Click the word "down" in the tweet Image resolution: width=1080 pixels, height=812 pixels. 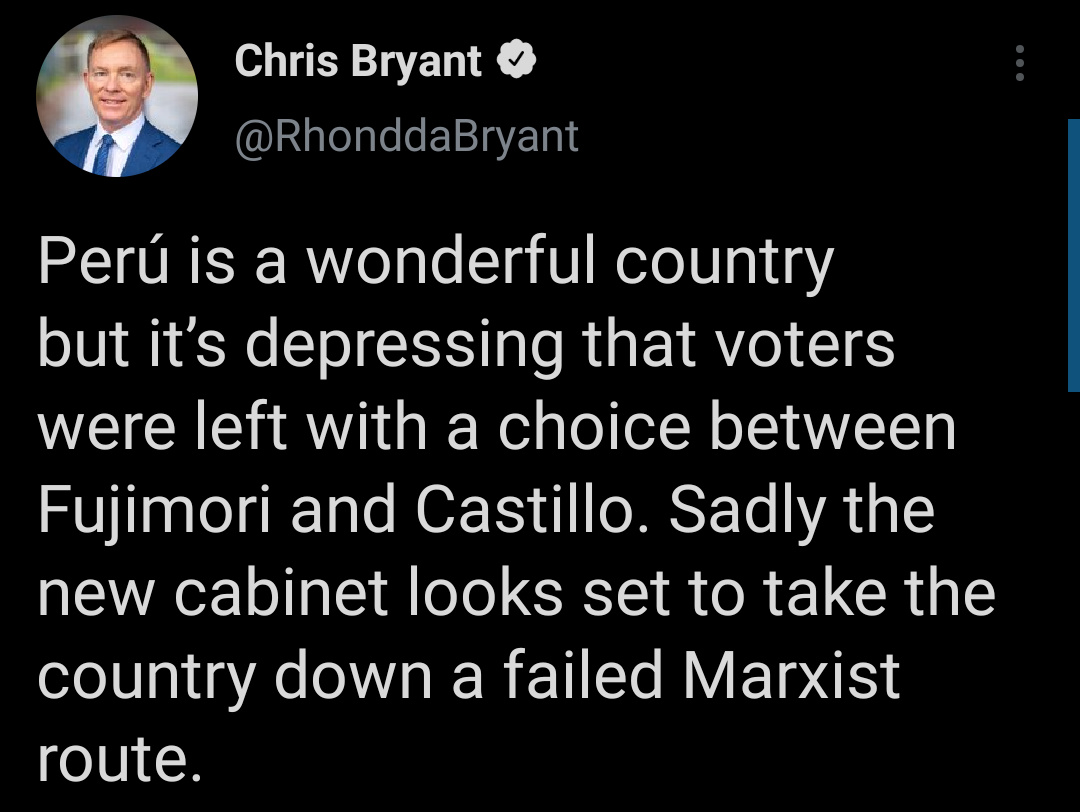(x=349, y=676)
